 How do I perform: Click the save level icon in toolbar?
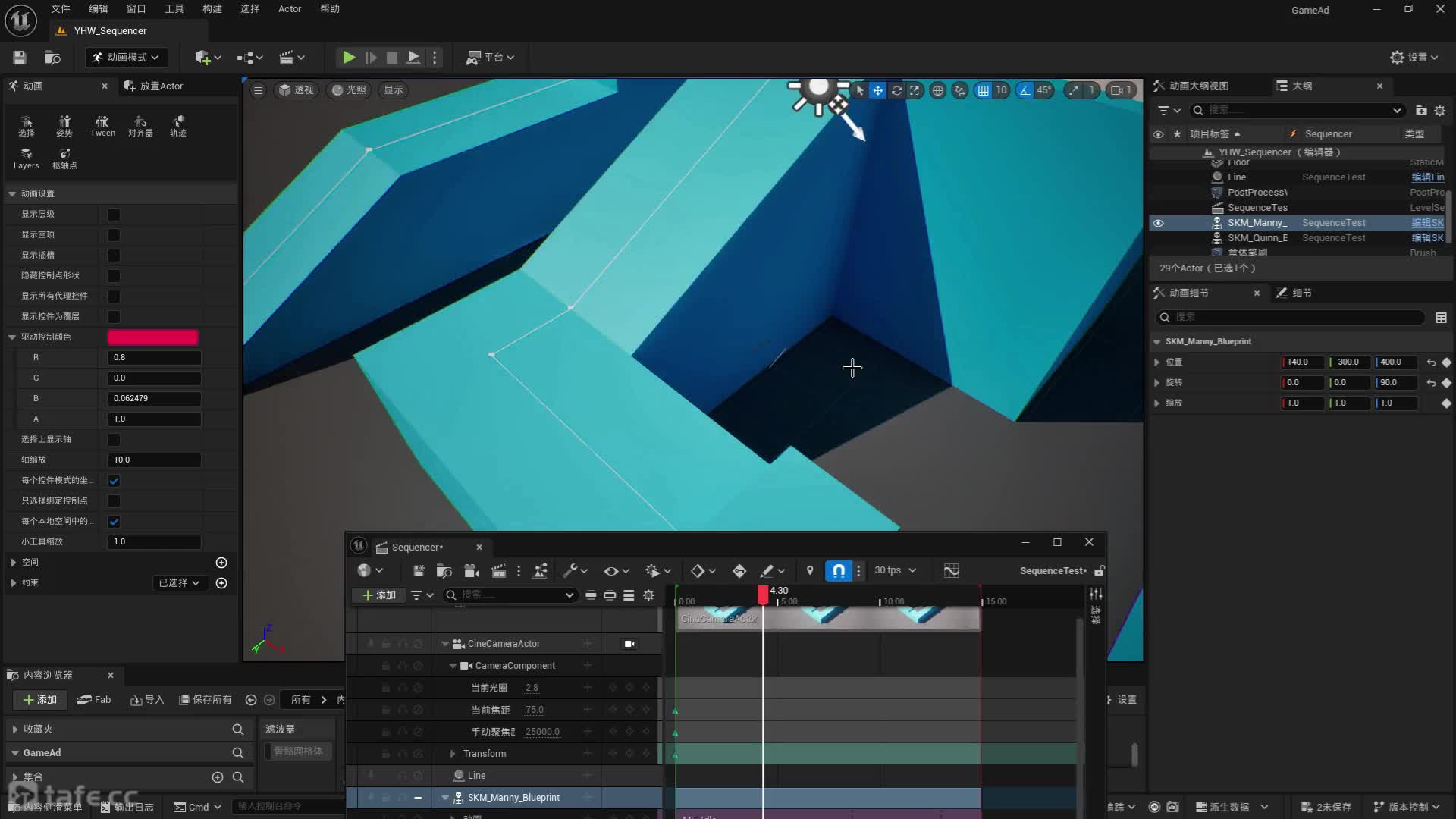20,58
